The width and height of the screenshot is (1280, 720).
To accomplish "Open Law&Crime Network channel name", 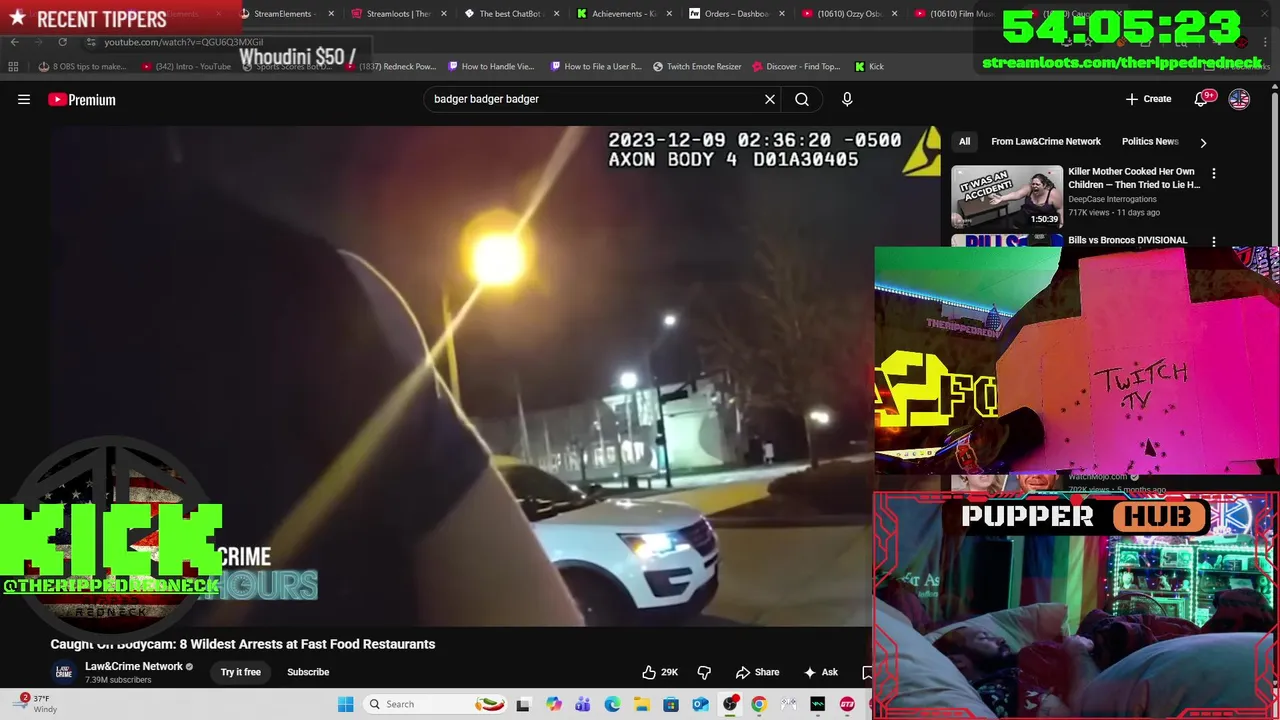I will pos(134,666).
